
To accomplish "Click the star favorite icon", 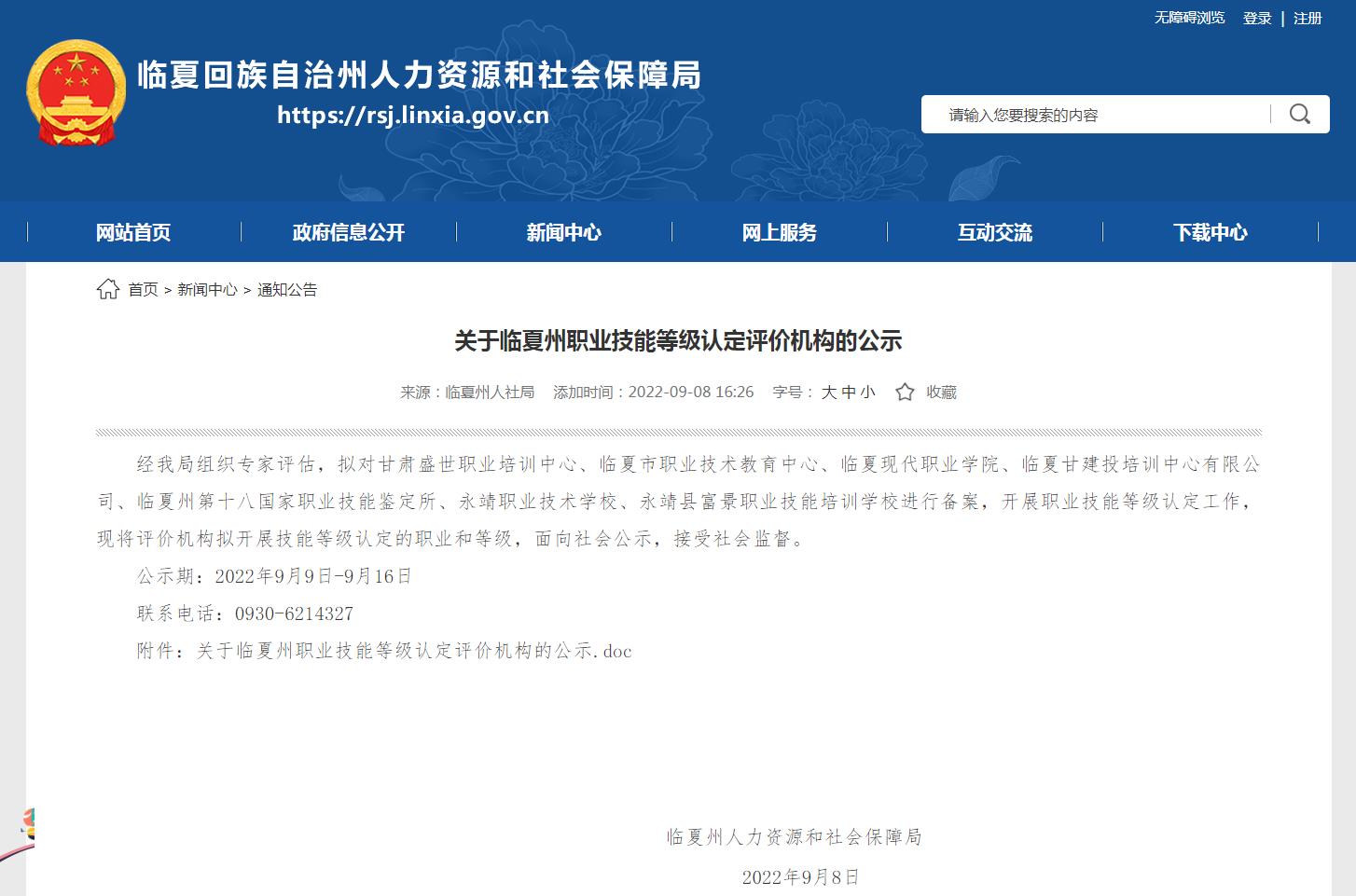I will click(x=905, y=393).
